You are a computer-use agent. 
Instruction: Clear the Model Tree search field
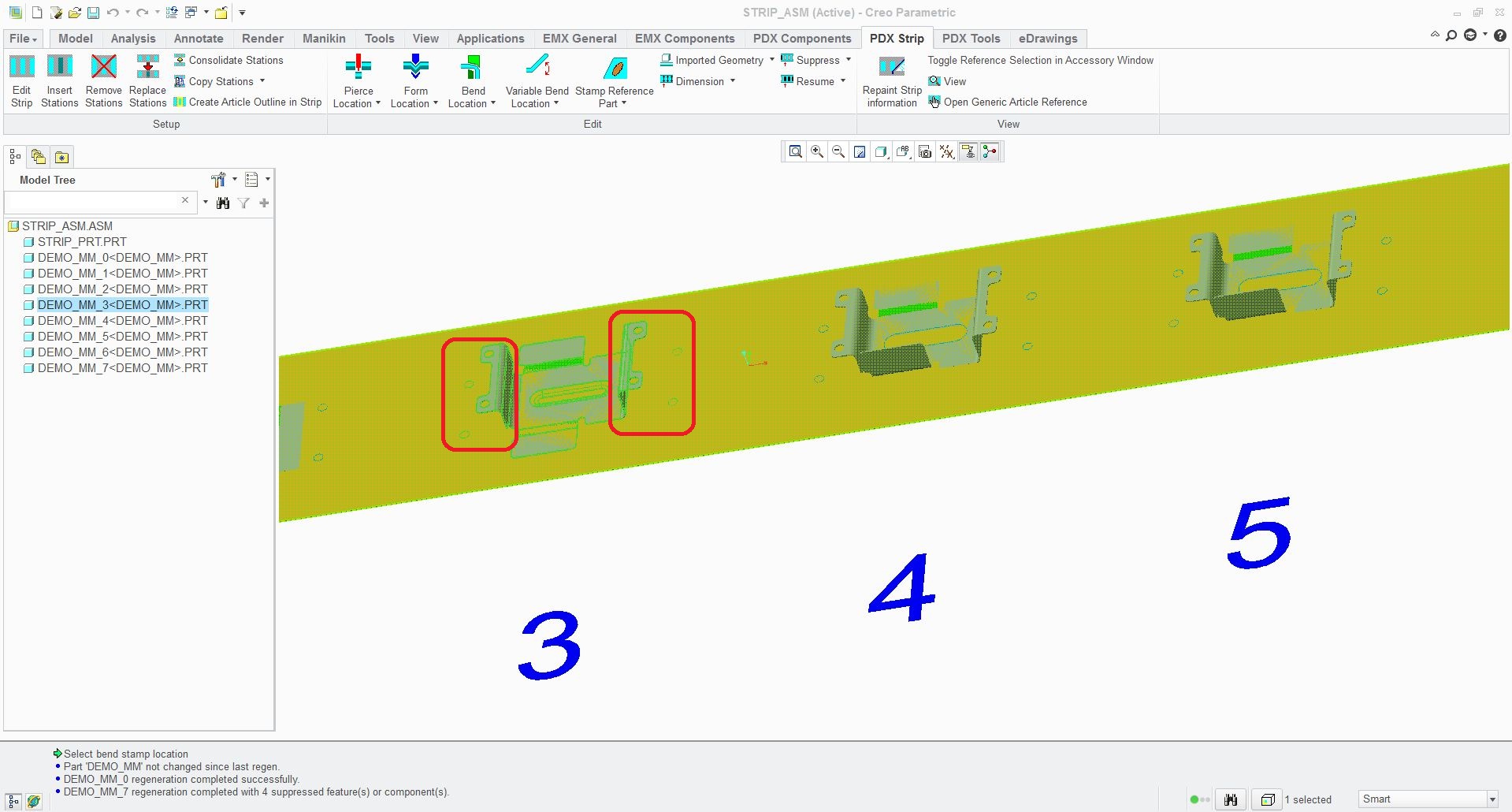point(185,200)
